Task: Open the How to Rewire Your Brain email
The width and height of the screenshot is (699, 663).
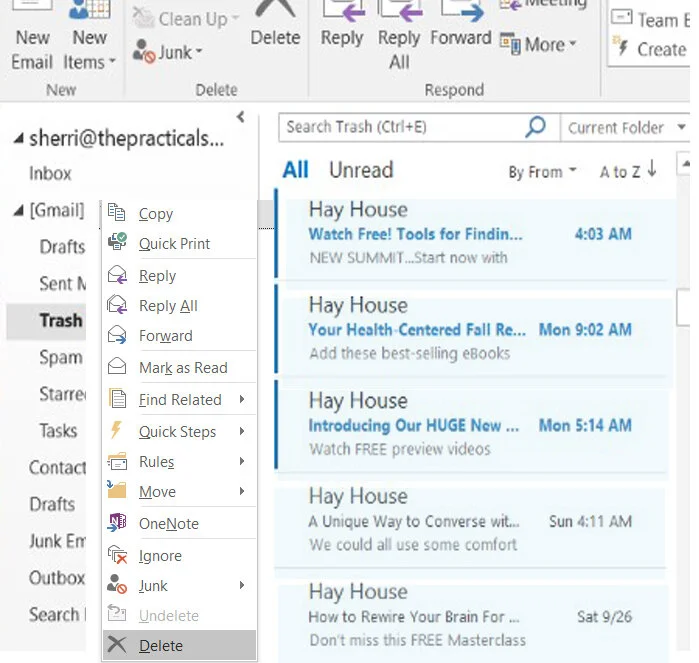Action: [473, 618]
